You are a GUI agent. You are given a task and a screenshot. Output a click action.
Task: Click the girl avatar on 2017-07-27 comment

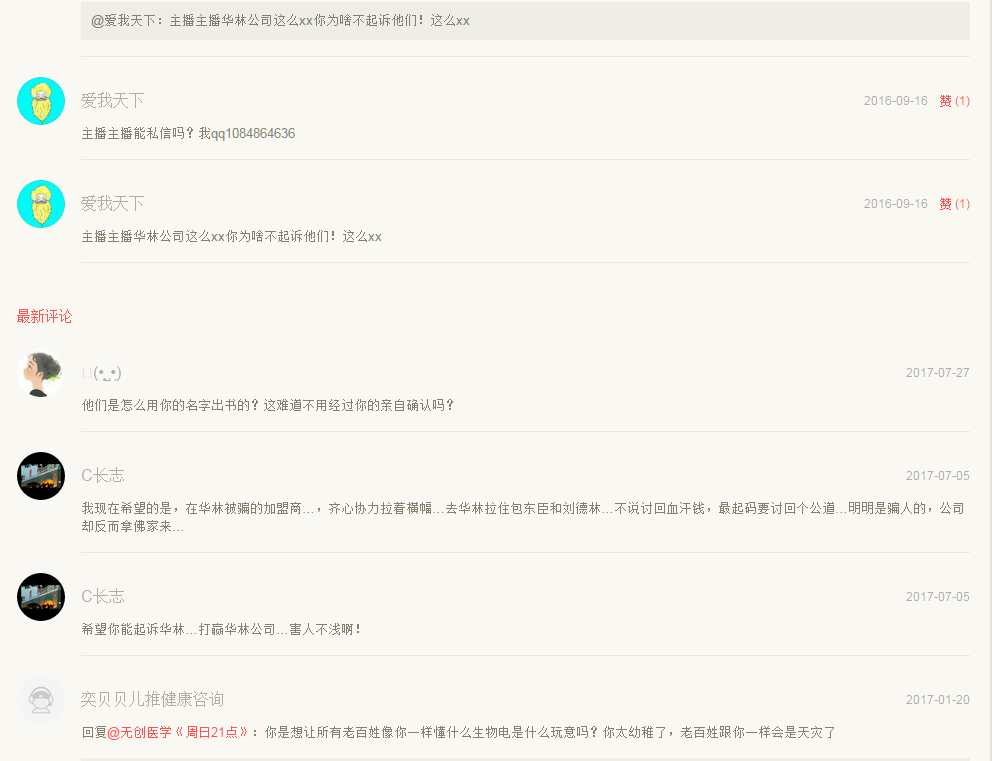coord(41,373)
